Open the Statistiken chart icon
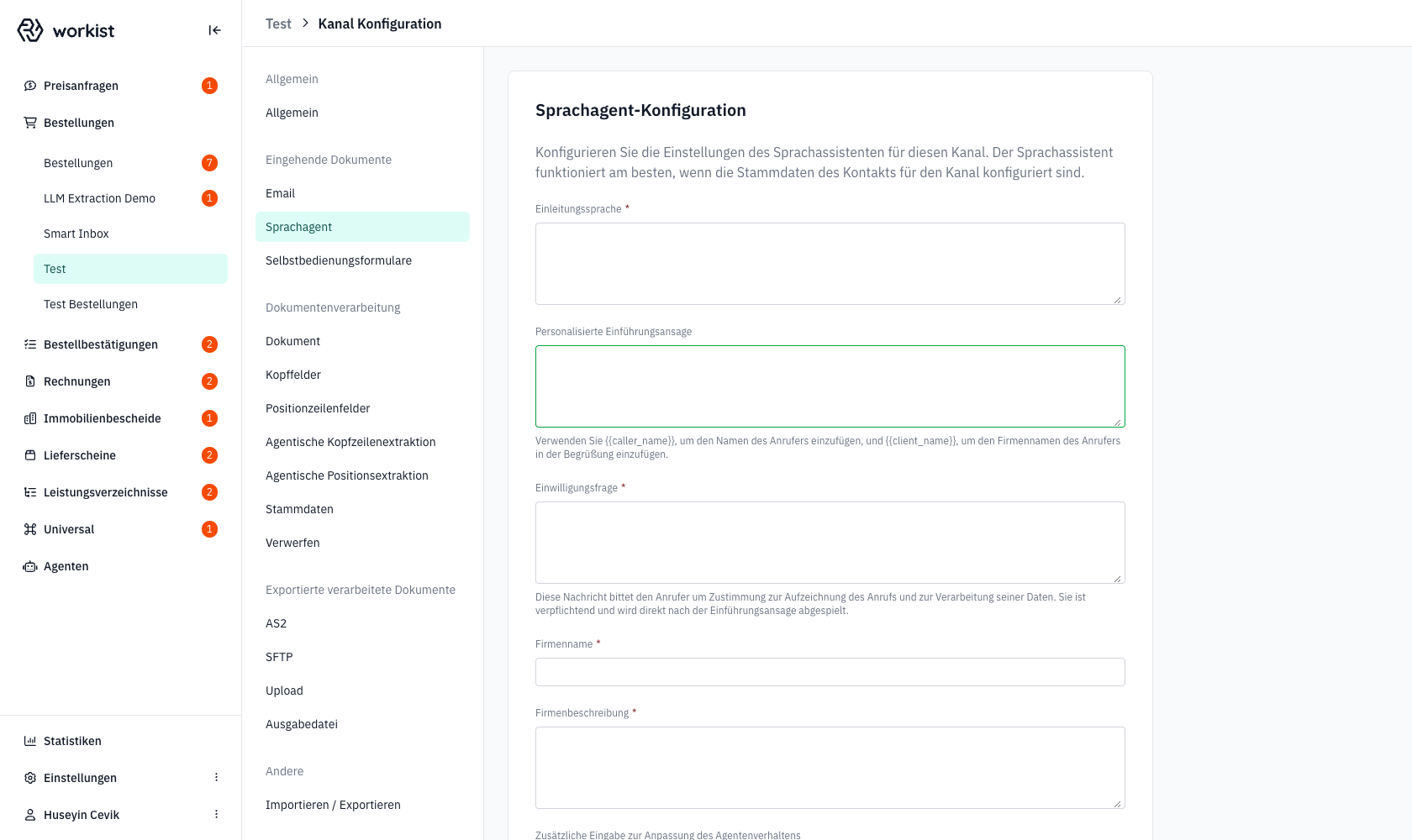Screen dimensions: 1412x840 pyautogui.click(x=30, y=741)
